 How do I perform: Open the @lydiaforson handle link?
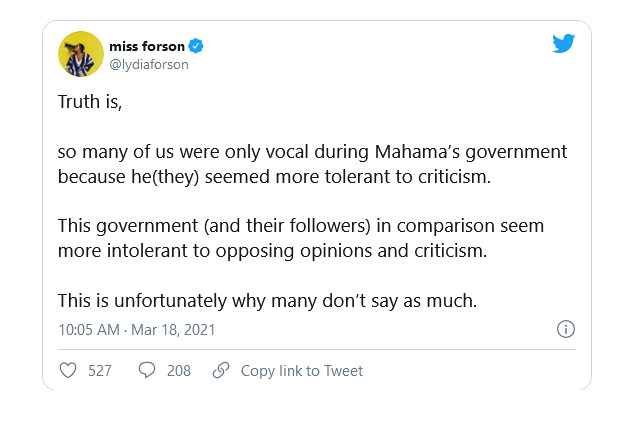[149, 64]
